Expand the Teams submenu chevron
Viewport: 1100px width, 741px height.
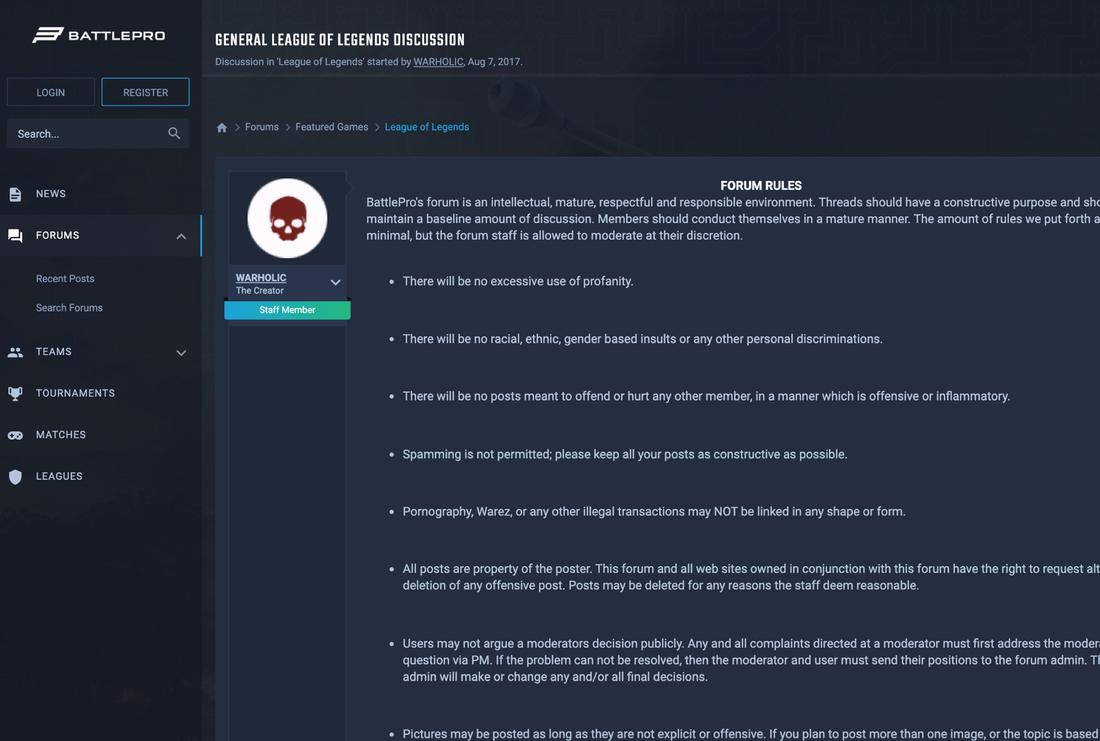(x=181, y=353)
